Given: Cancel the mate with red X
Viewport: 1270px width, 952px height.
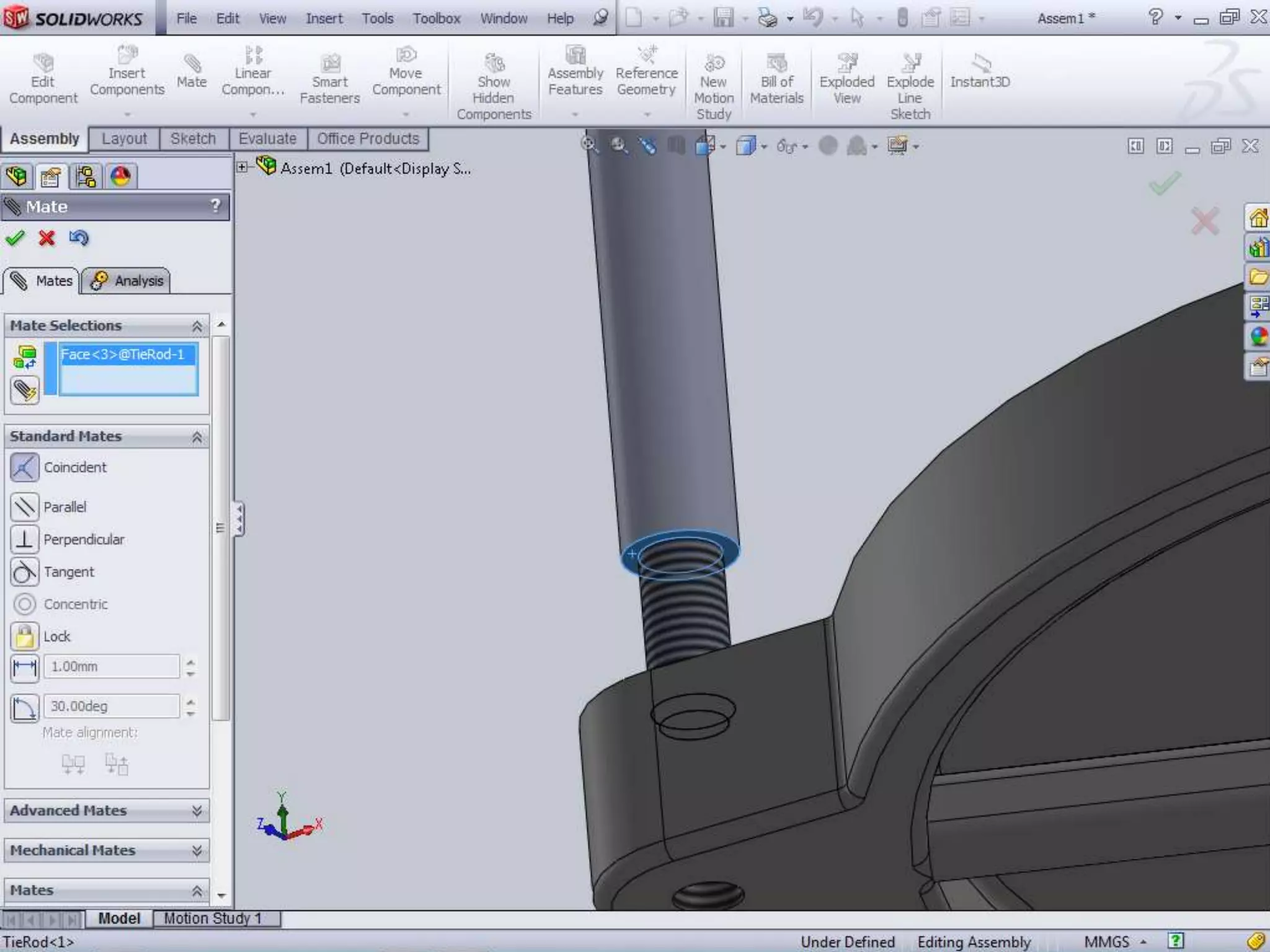Looking at the screenshot, I should coord(47,238).
